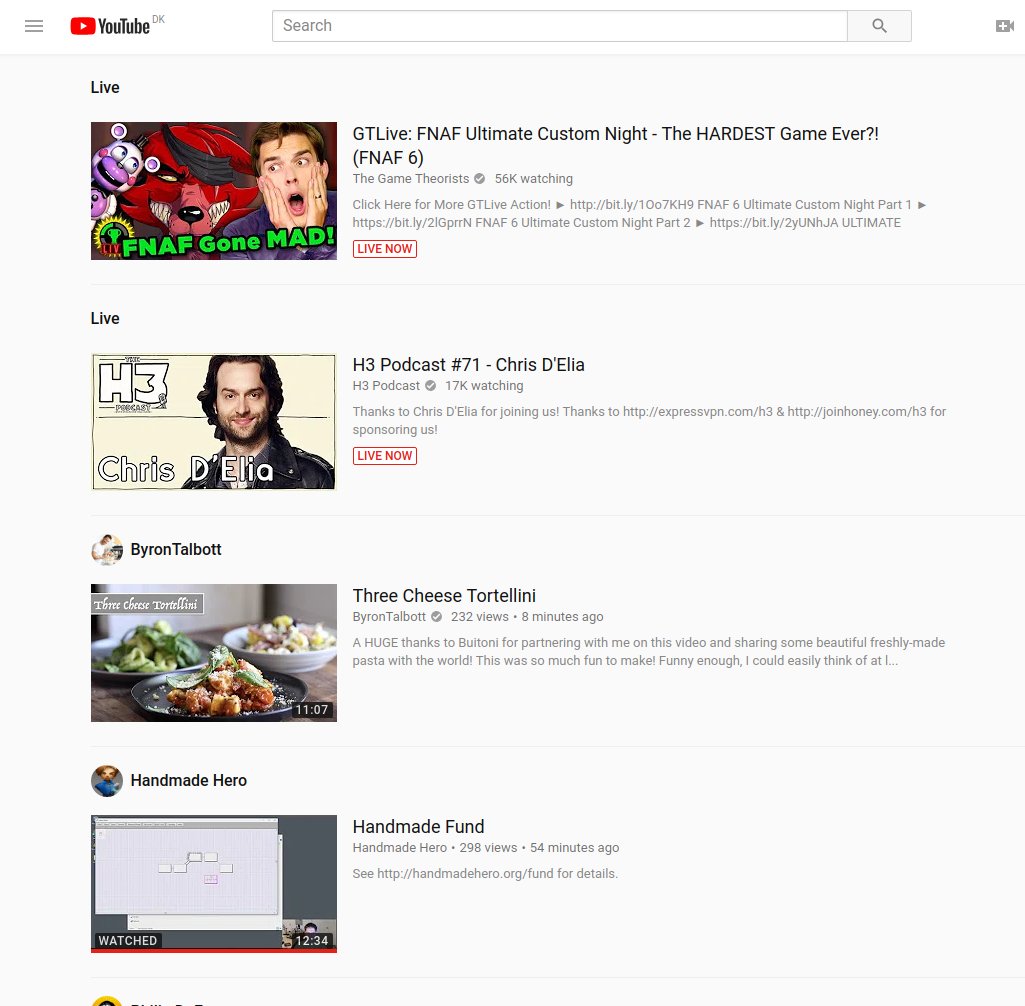Click Handmade Hero channel name under video

click(399, 848)
